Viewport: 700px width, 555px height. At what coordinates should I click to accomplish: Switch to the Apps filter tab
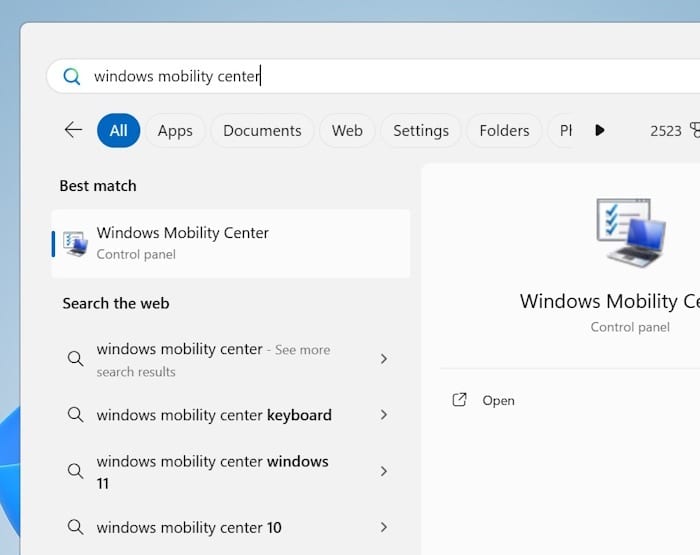point(175,130)
